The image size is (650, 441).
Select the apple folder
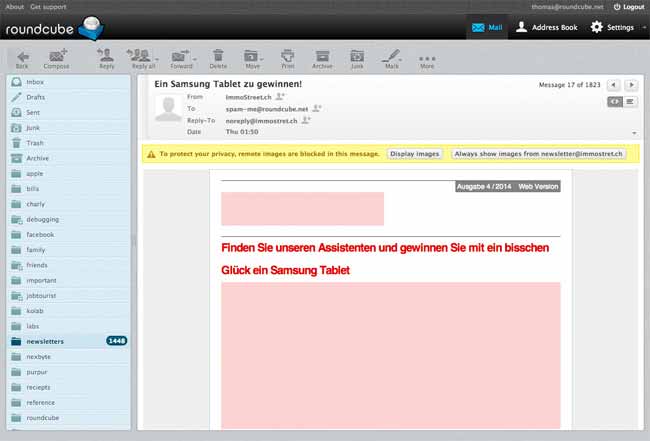68,174
